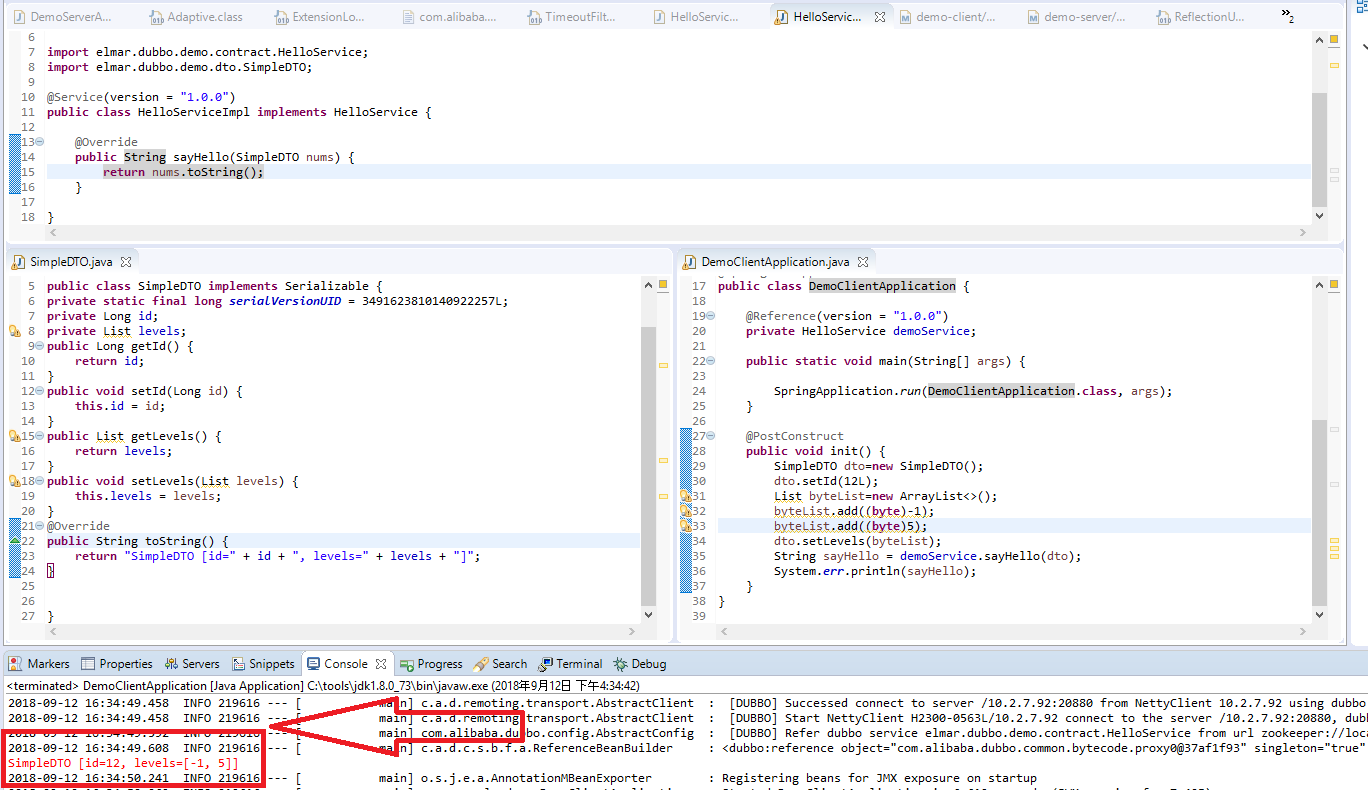Click warning marker on SimpleDTO line 8
The image size is (1368, 790).
[x=14, y=331]
